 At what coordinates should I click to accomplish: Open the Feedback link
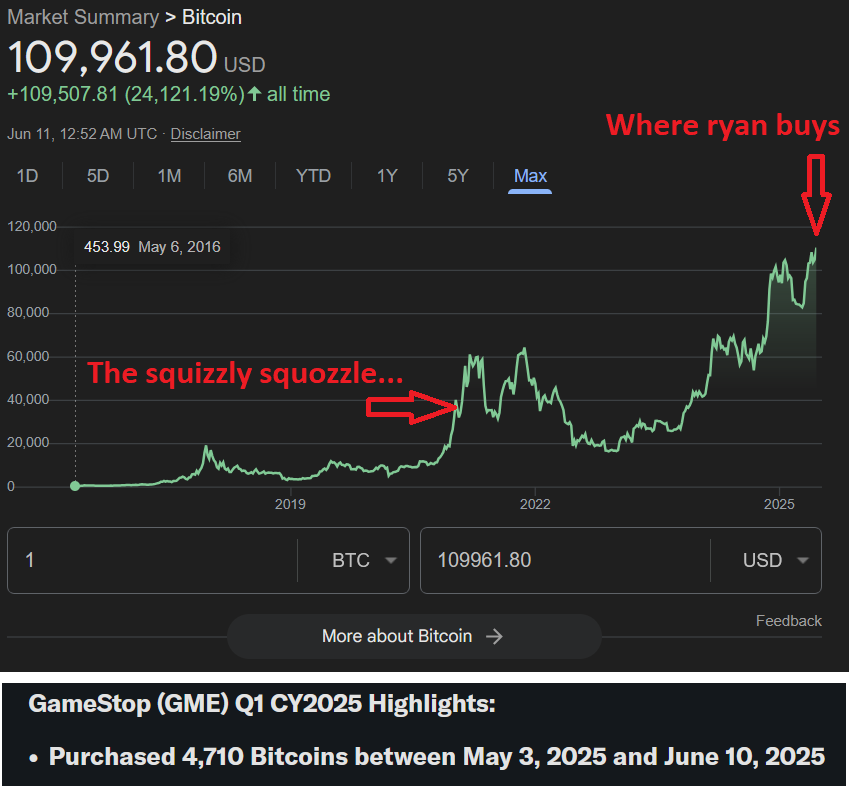(x=788, y=620)
